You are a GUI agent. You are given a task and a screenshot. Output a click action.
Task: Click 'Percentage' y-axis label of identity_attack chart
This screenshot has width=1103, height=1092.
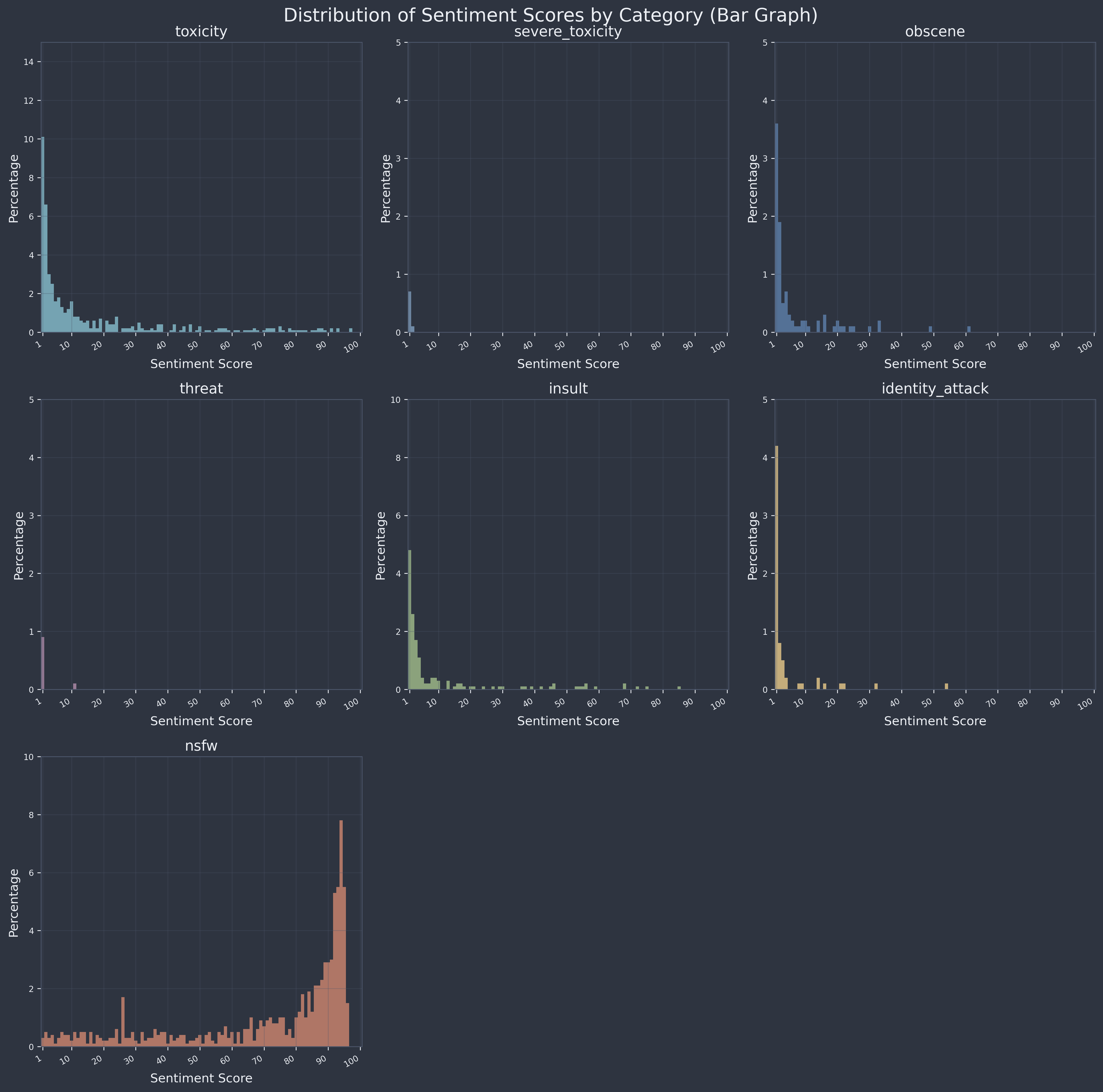pos(753,545)
